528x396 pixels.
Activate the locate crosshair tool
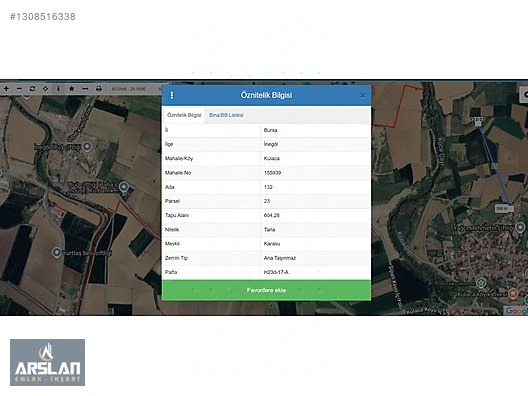45,89
